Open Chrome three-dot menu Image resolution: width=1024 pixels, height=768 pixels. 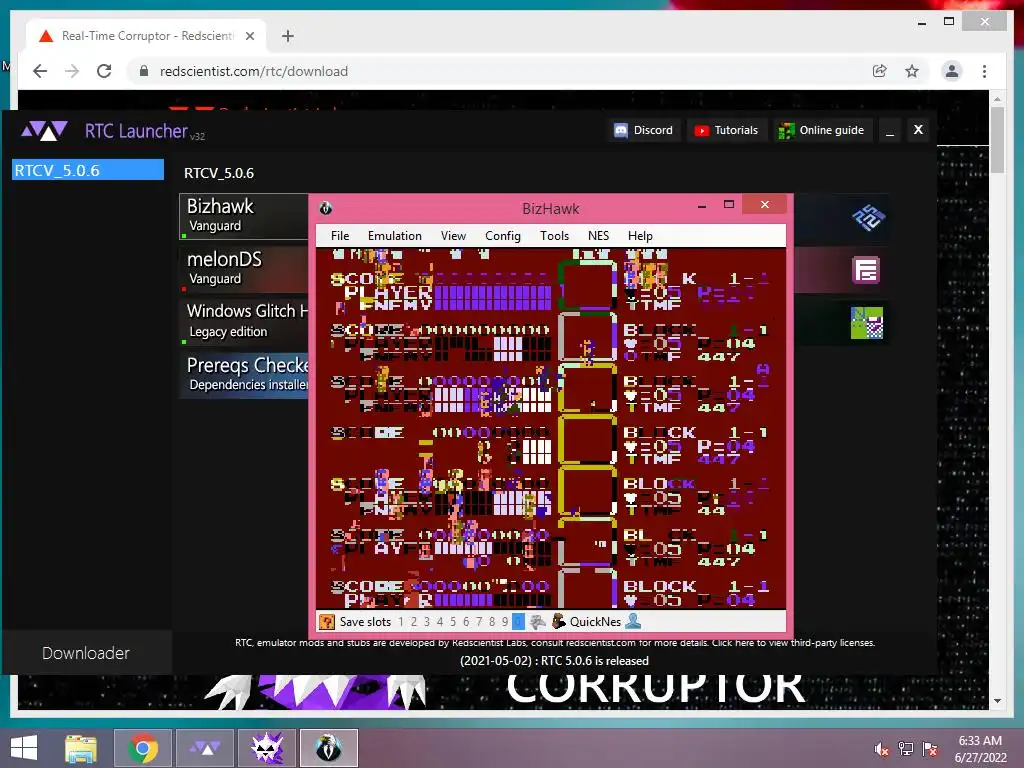(x=984, y=71)
